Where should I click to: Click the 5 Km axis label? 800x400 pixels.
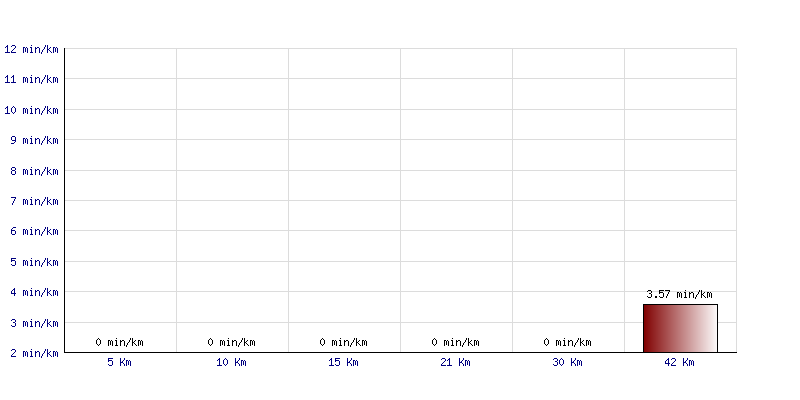tap(119, 362)
